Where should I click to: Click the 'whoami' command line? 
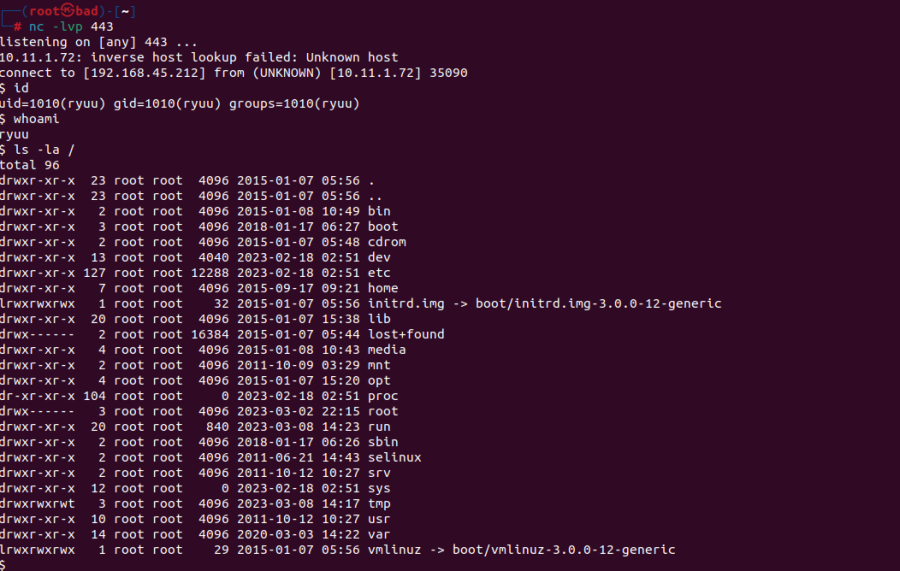click(x=29, y=119)
